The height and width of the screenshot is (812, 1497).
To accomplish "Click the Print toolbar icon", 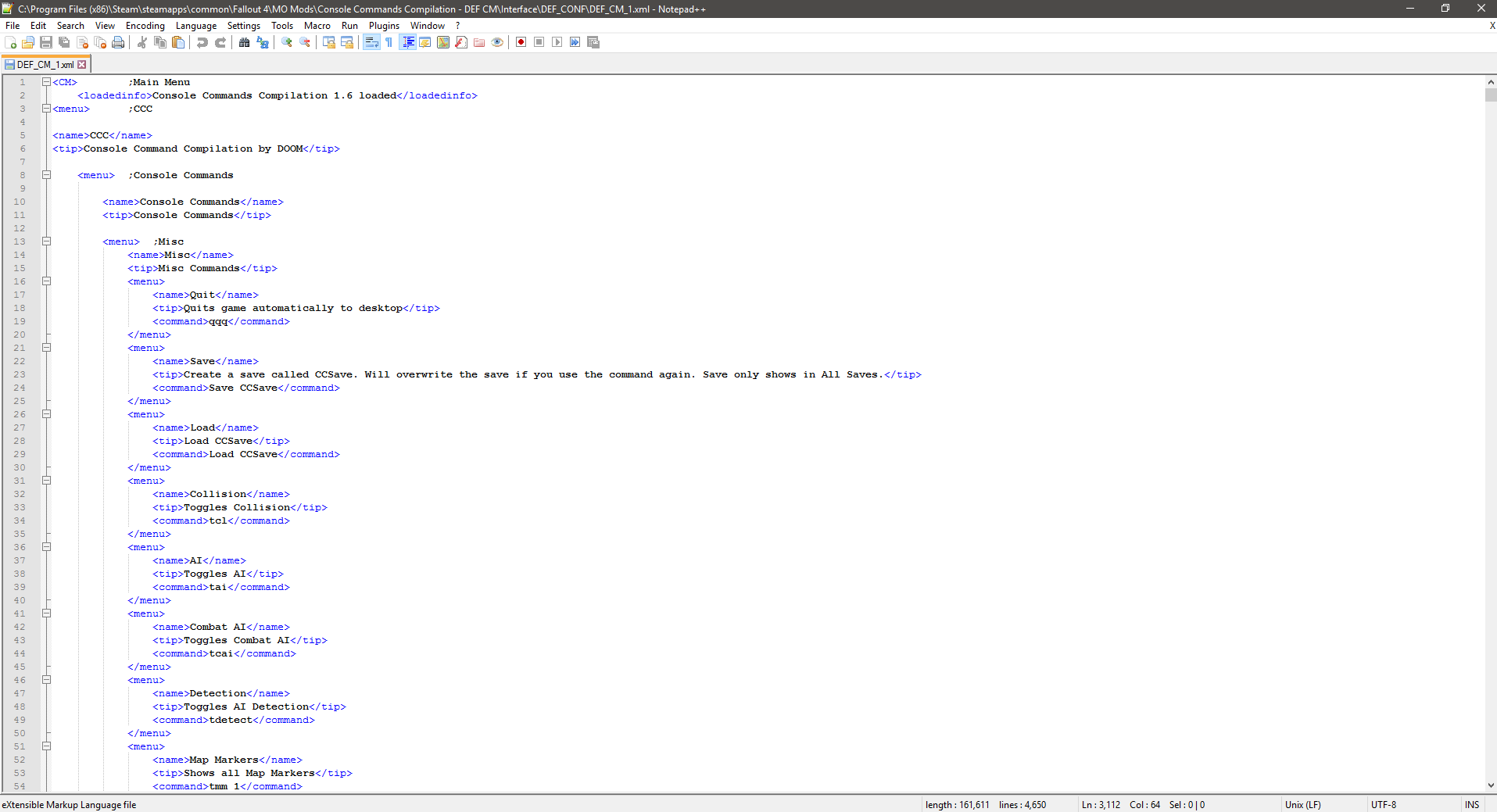I will 118,42.
